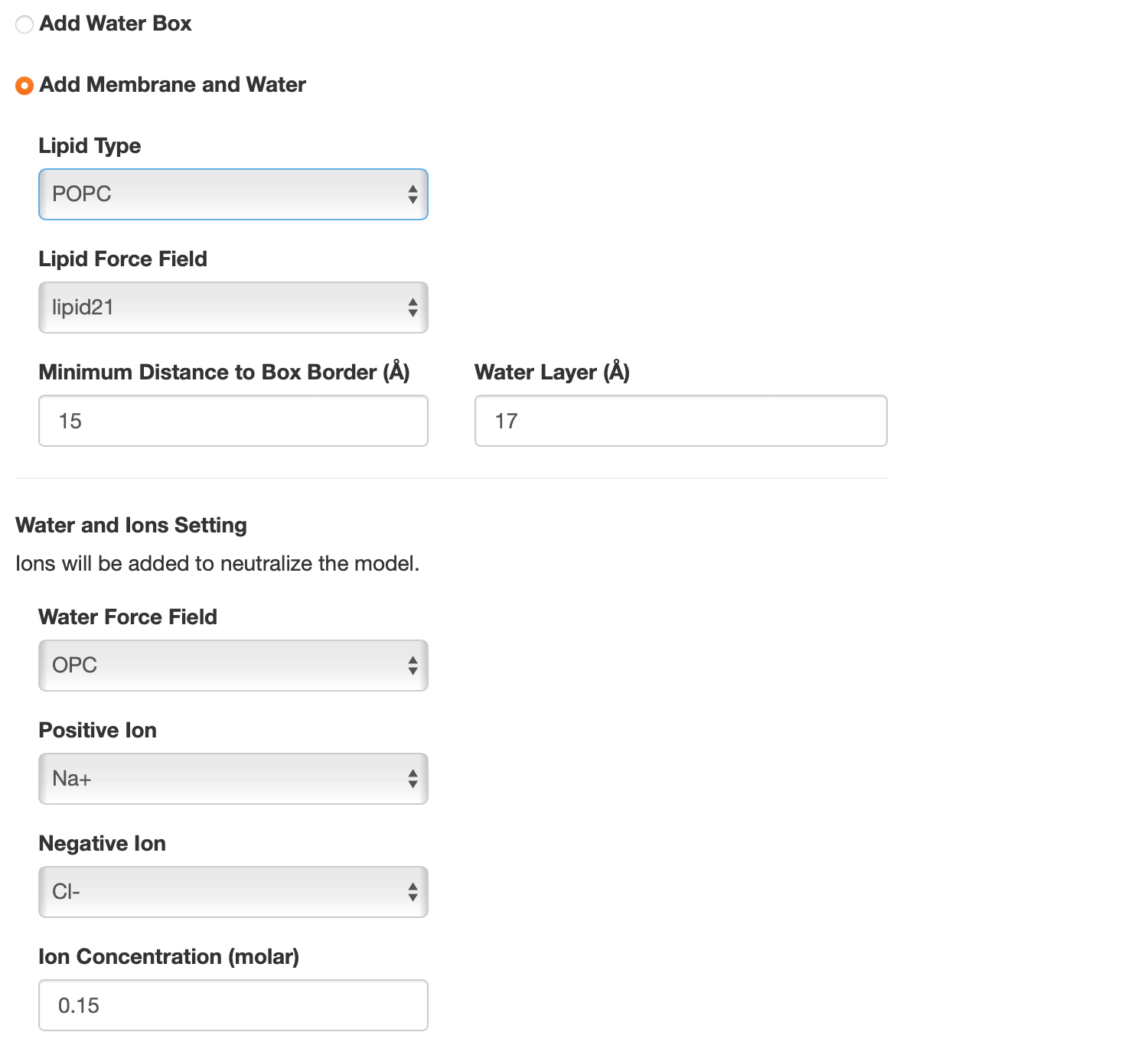This screenshot has width=1148, height=1045.
Task: Click the Ion Concentration molar field
Action: [x=233, y=1005]
